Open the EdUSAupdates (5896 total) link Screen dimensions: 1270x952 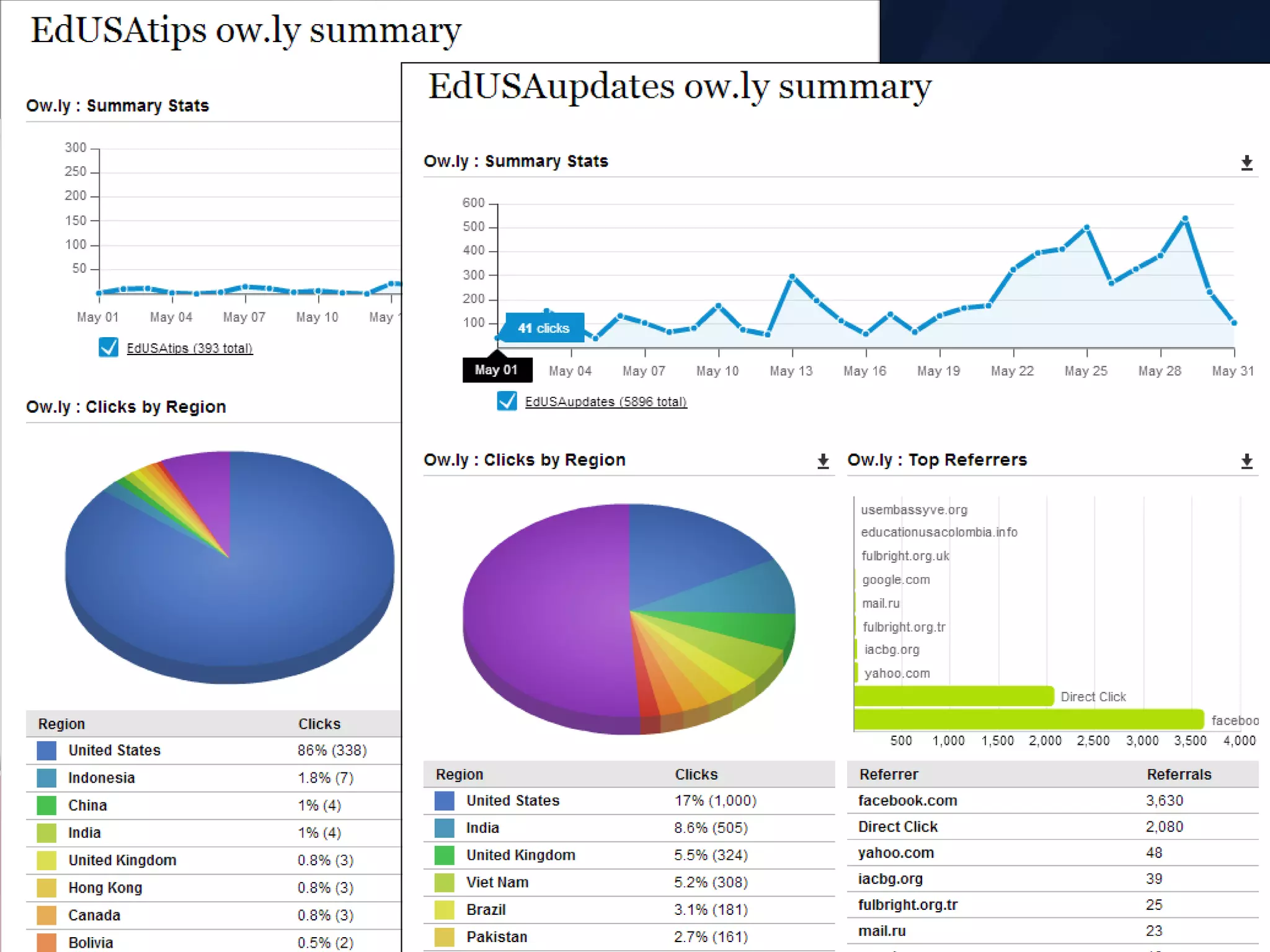(x=605, y=402)
